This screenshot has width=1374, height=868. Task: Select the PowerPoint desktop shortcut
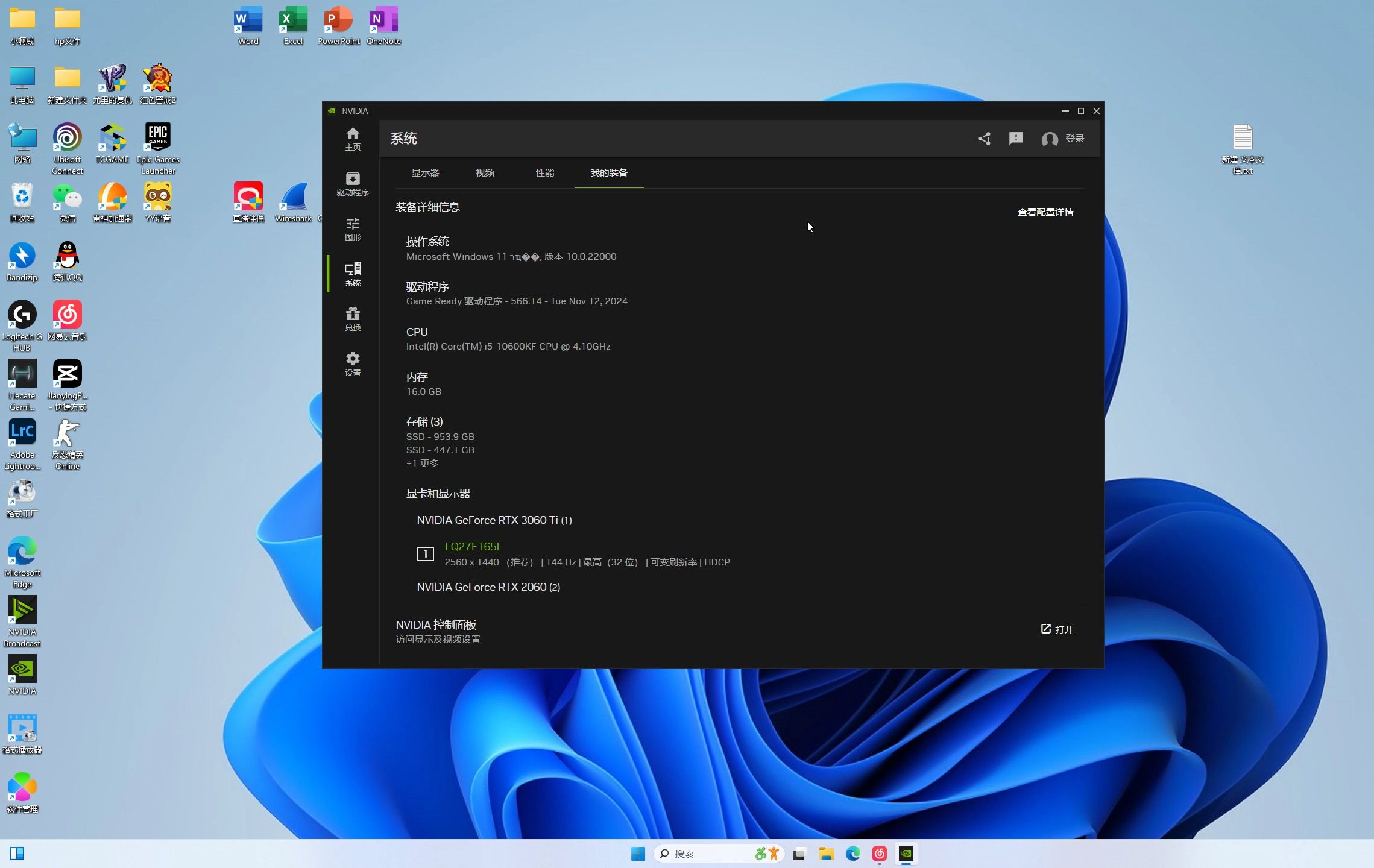pyautogui.click(x=339, y=26)
